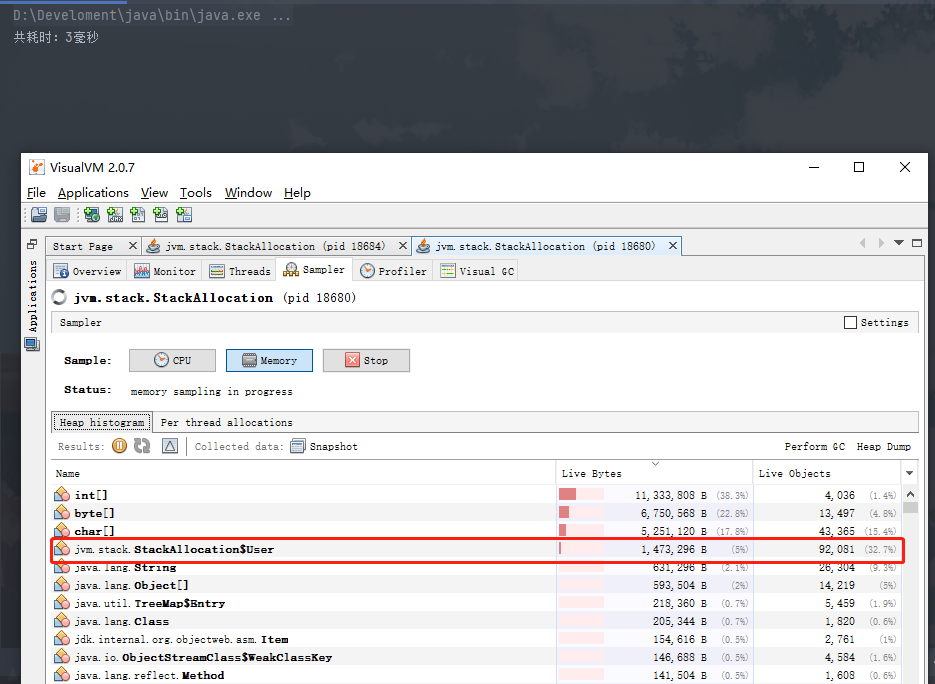The width and height of the screenshot is (935, 684).
Task: Sort by the Live Bytes column header
Action: point(654,473)
